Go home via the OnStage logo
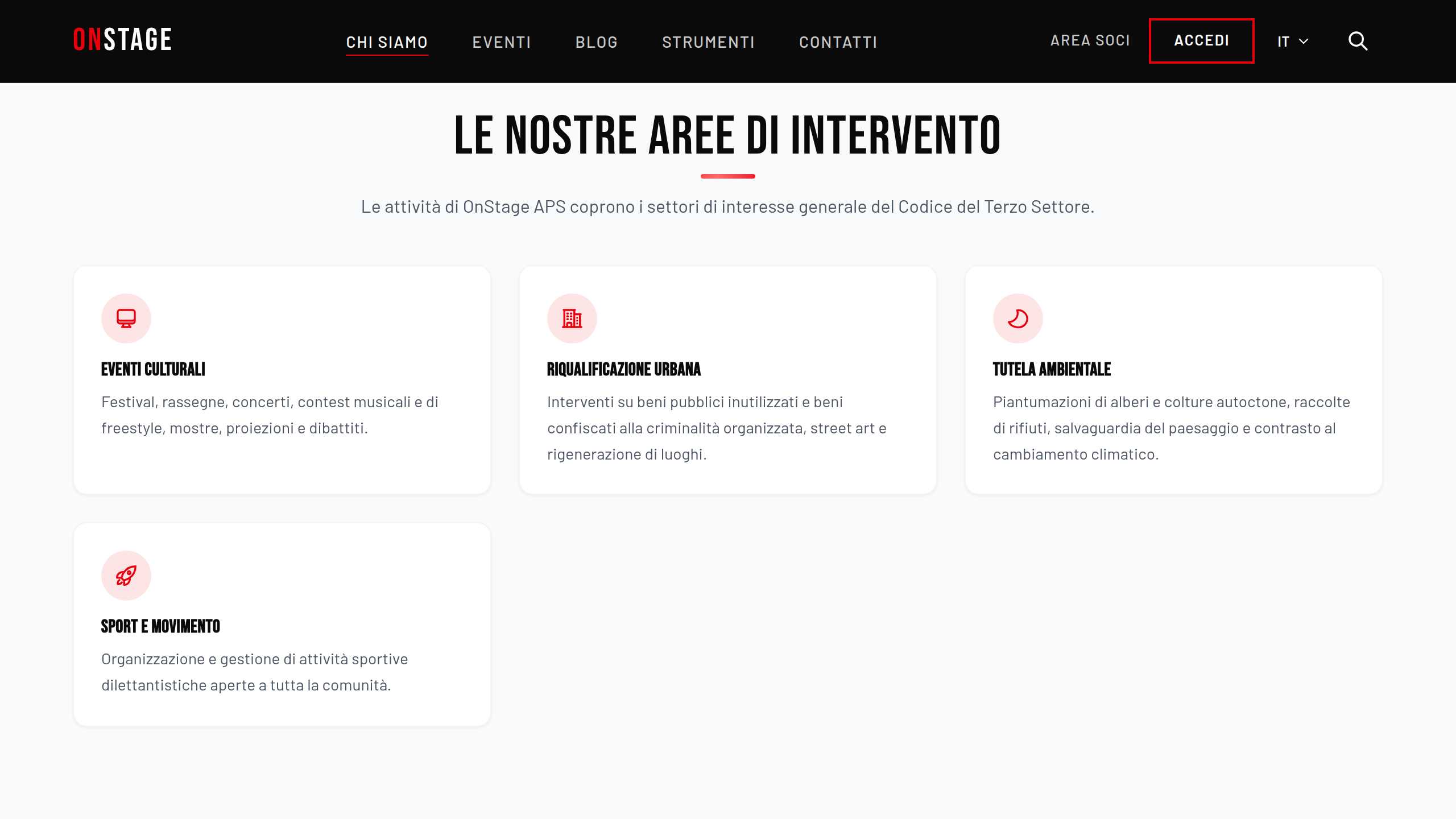 [x=122, y=40]
